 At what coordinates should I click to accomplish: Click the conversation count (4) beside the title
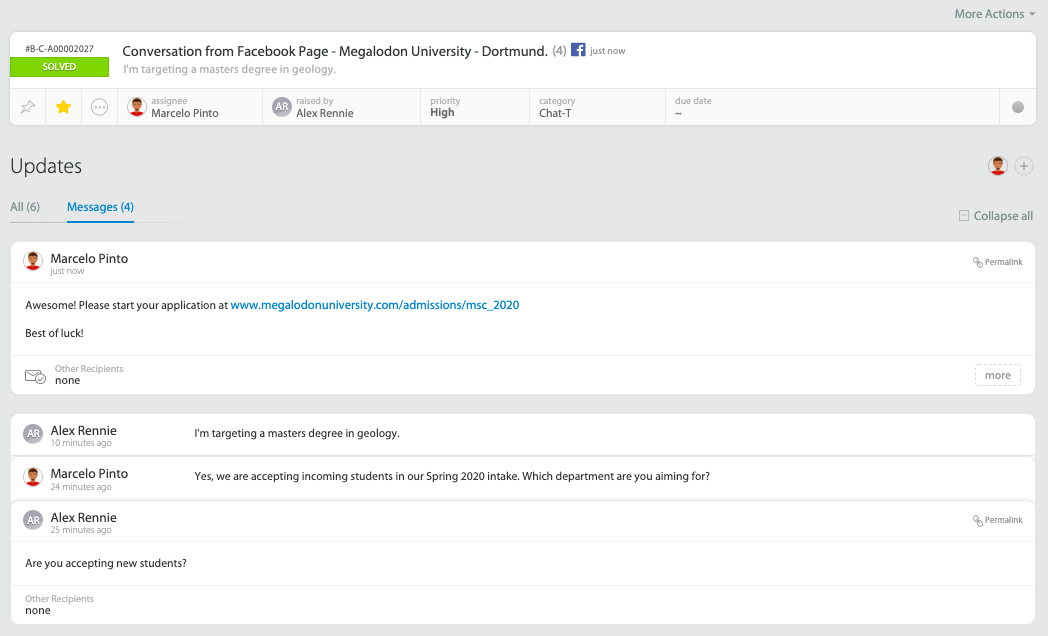tap(559, 51)
